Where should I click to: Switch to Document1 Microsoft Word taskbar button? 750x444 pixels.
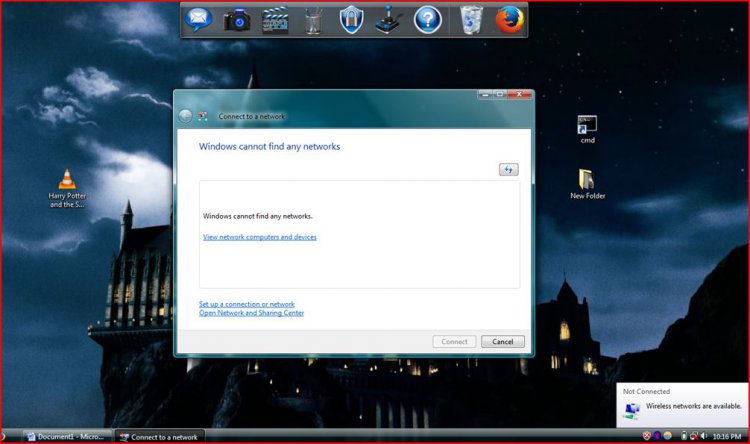click(x=67, y=437)
